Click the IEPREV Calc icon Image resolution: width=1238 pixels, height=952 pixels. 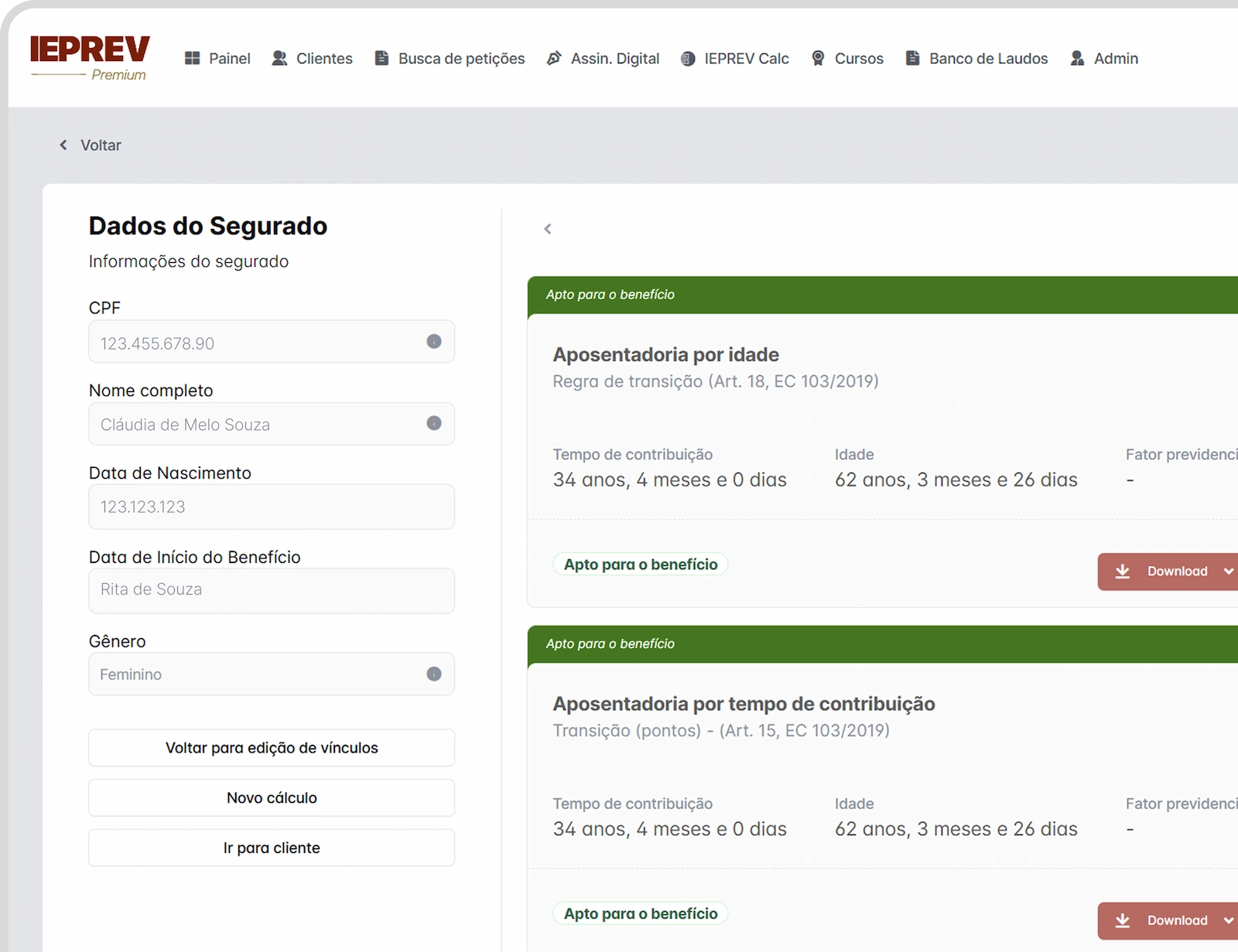click(x=688, y=59)
